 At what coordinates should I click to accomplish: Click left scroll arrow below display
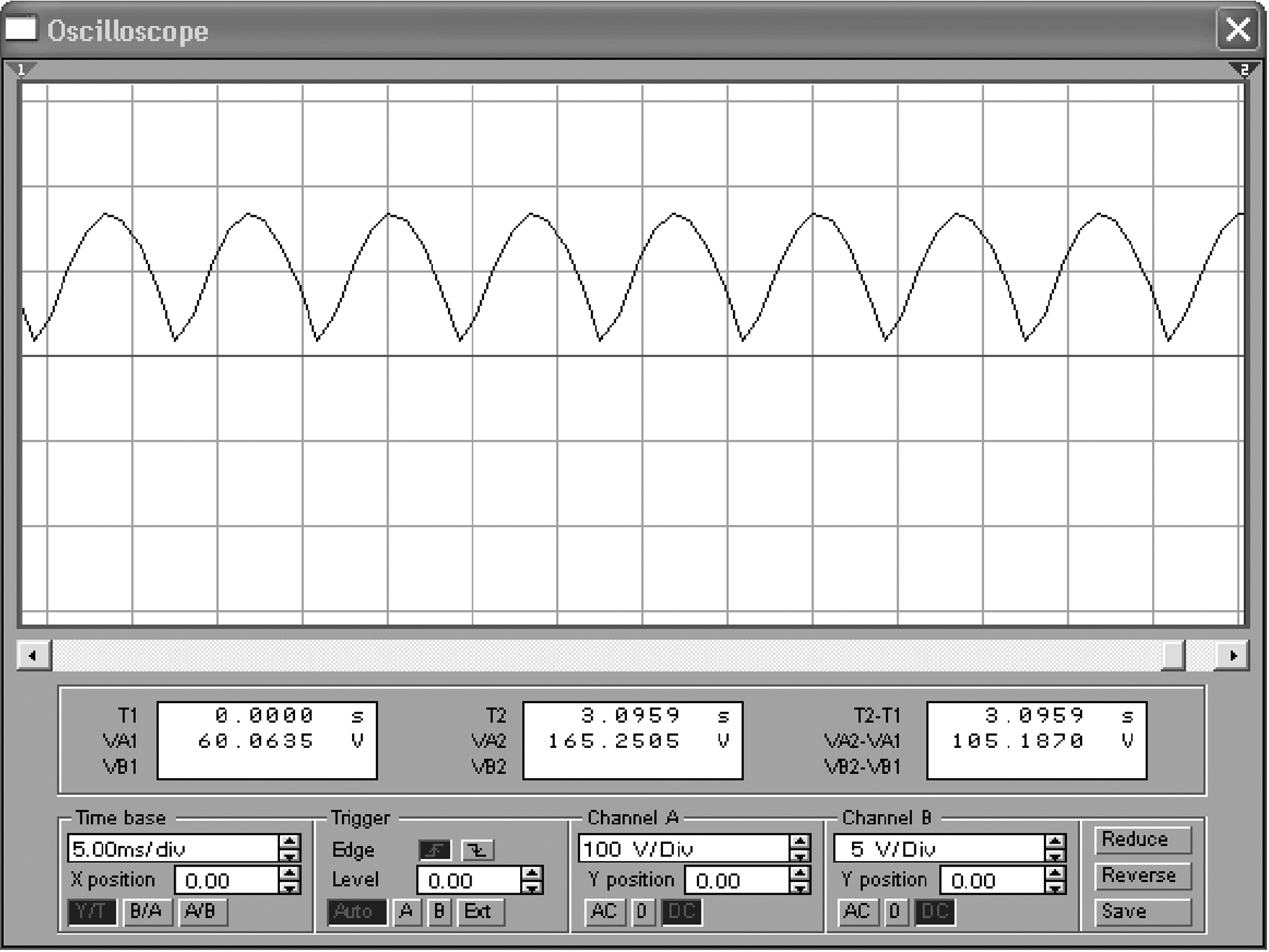pos(33,656)
